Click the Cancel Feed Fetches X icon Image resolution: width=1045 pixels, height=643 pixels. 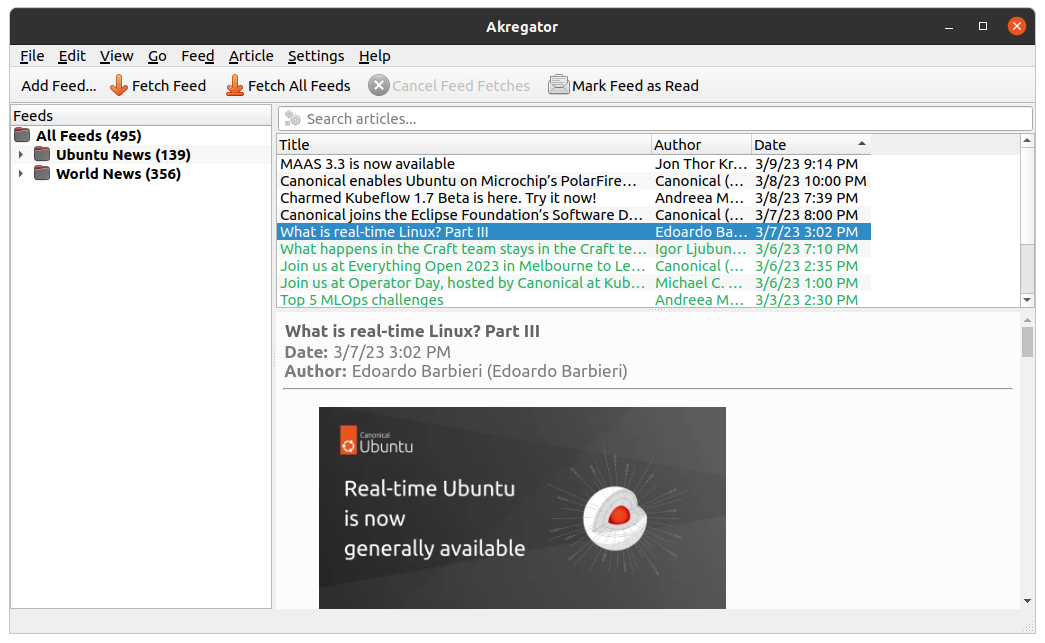(379, 85)
